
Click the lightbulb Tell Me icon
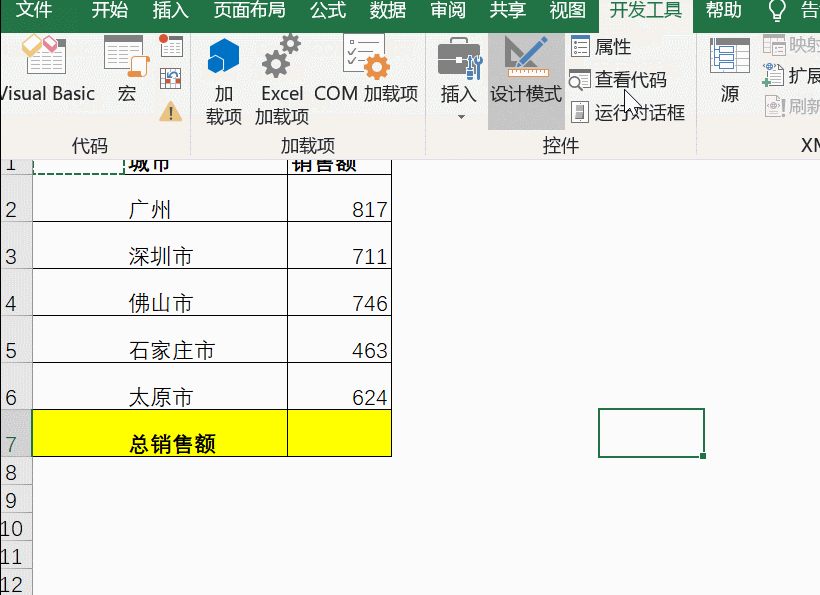pyautogui.click(x=777, y=10)
